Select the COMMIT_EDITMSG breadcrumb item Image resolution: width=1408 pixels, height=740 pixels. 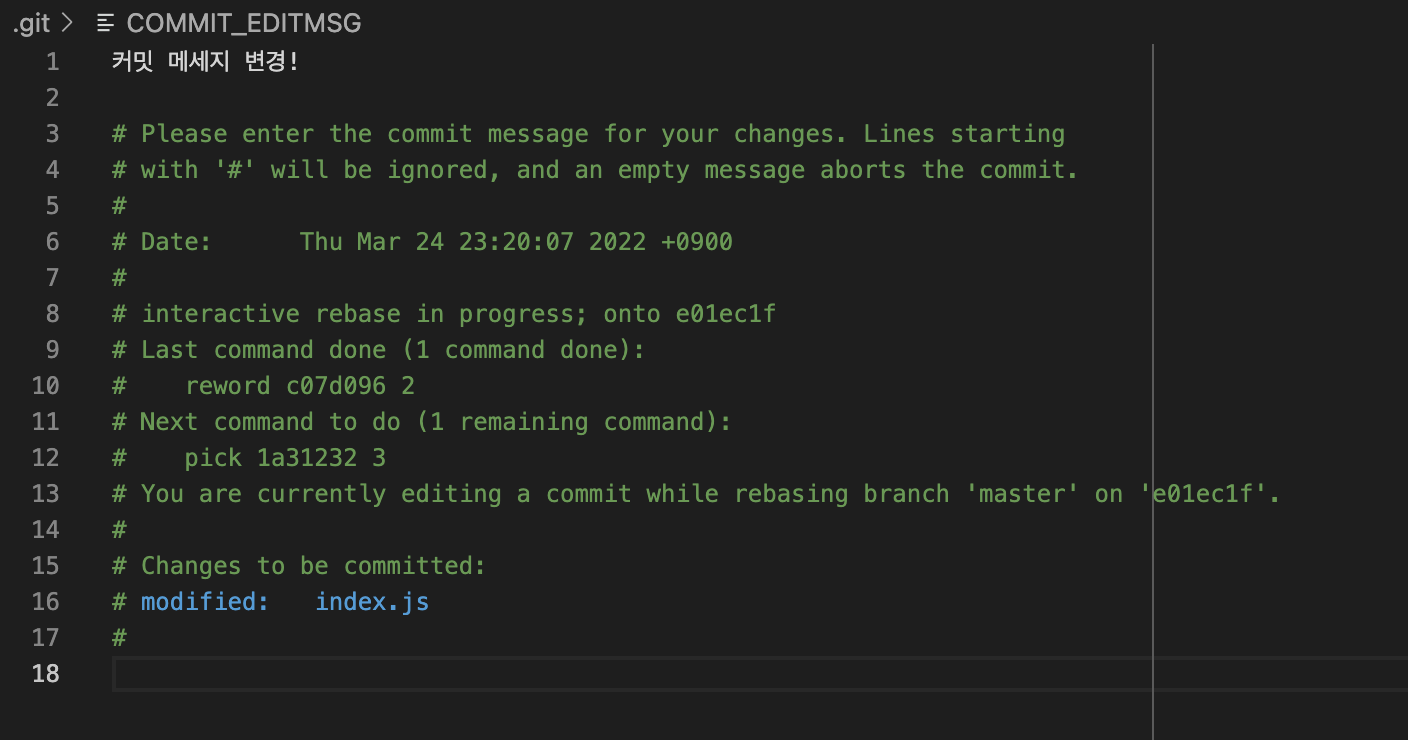coord(243,23)
